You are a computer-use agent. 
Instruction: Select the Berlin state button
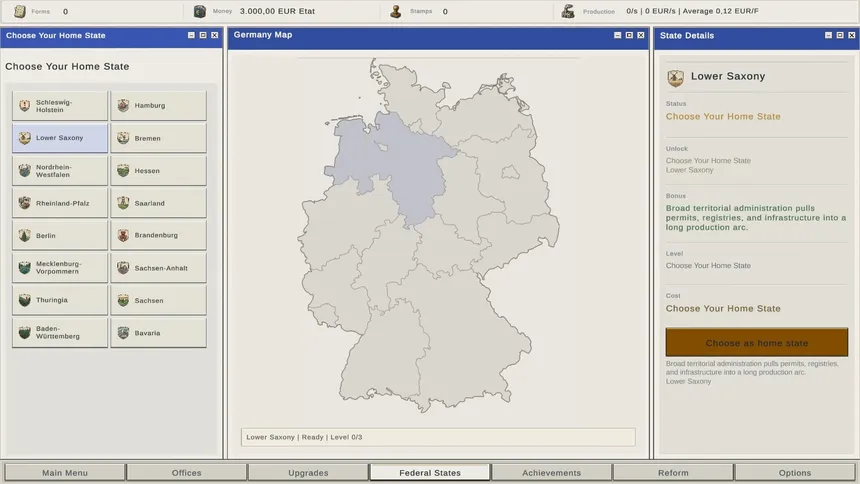[60, 235]
